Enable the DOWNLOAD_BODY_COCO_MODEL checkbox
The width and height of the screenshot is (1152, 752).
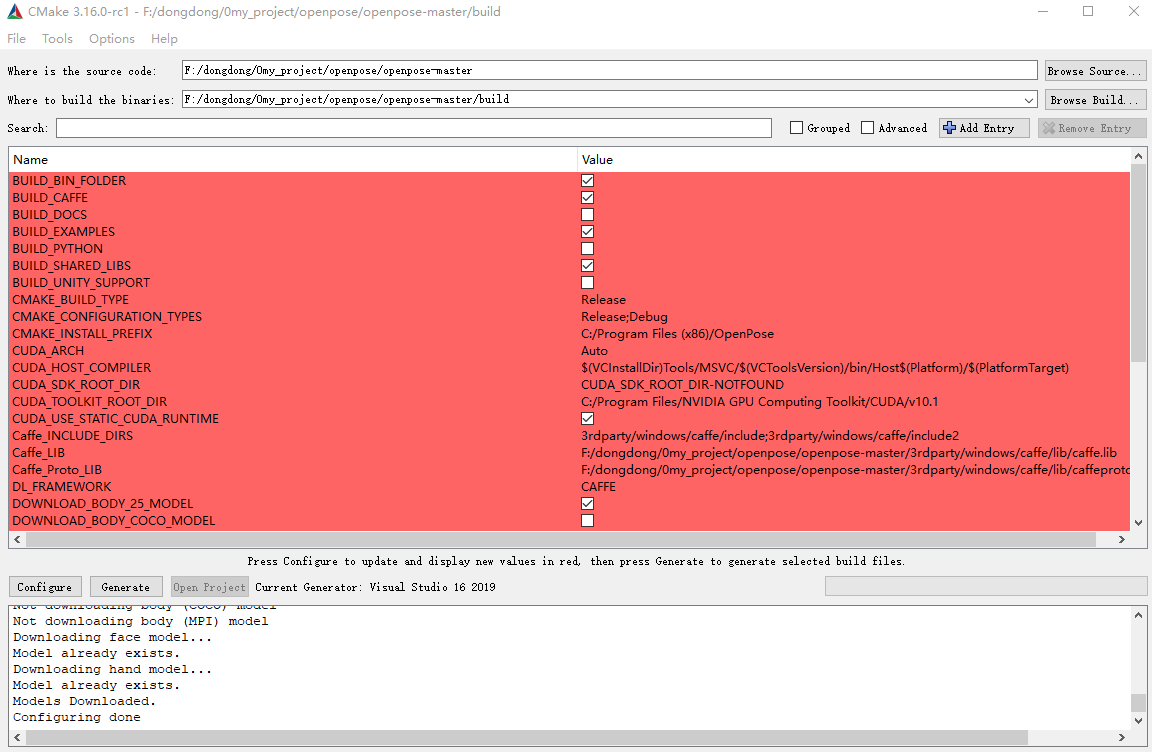(587, 521)
